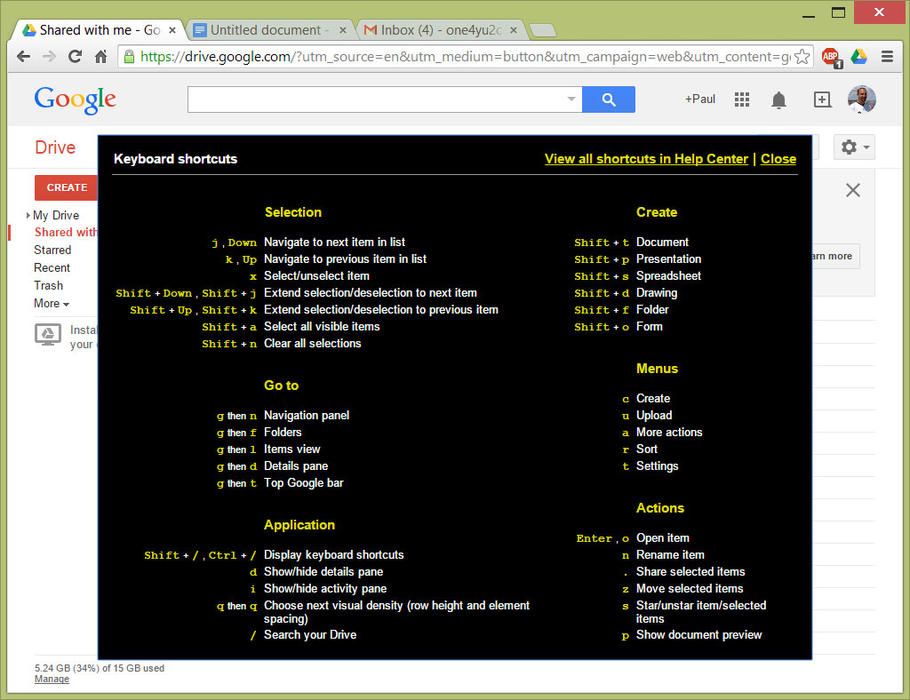Click the AdBlock Plus extension icon
This screenshot has width=910, height=700.
831,57
